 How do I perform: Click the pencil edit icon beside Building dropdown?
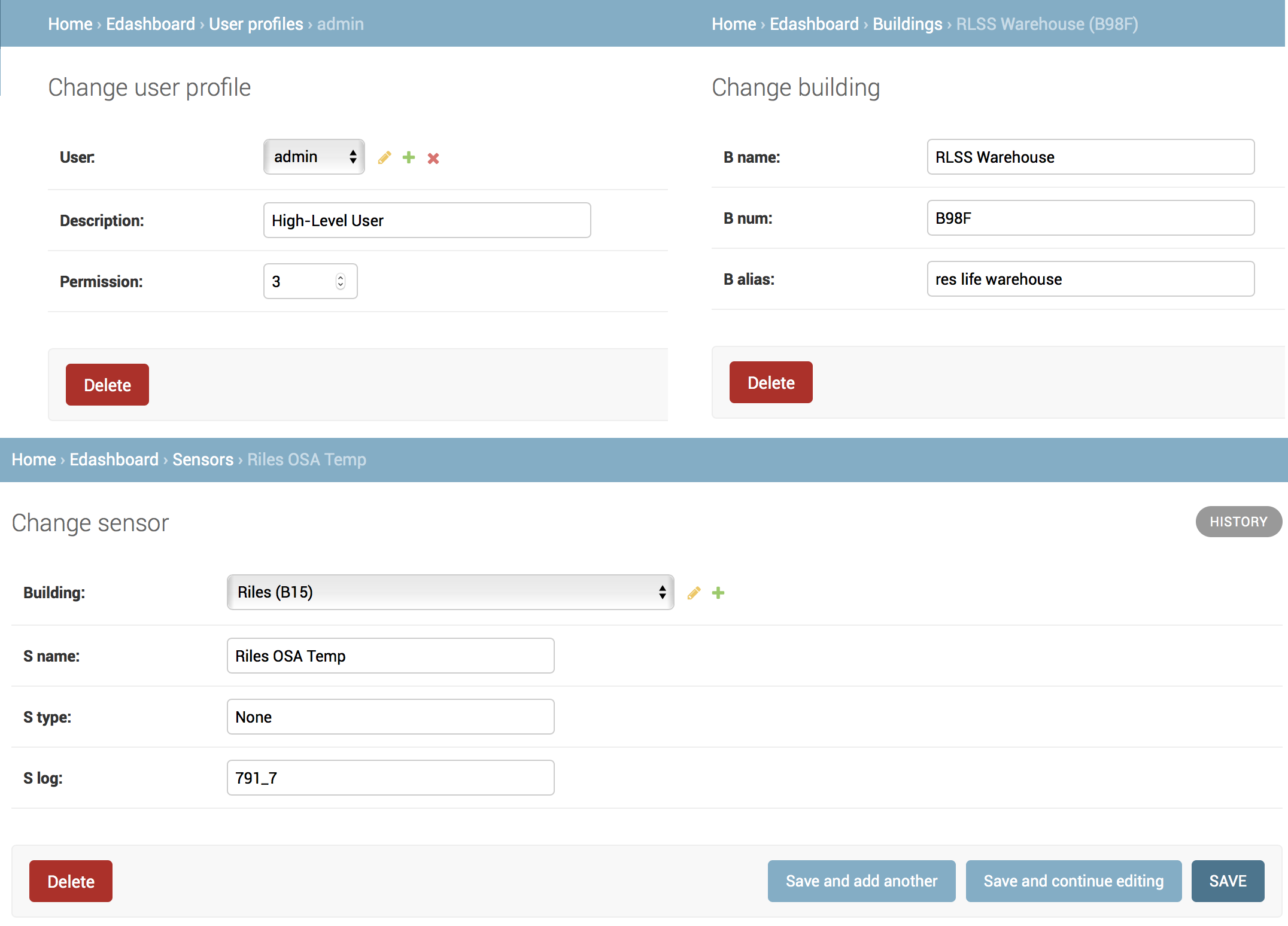coord(694,593)
